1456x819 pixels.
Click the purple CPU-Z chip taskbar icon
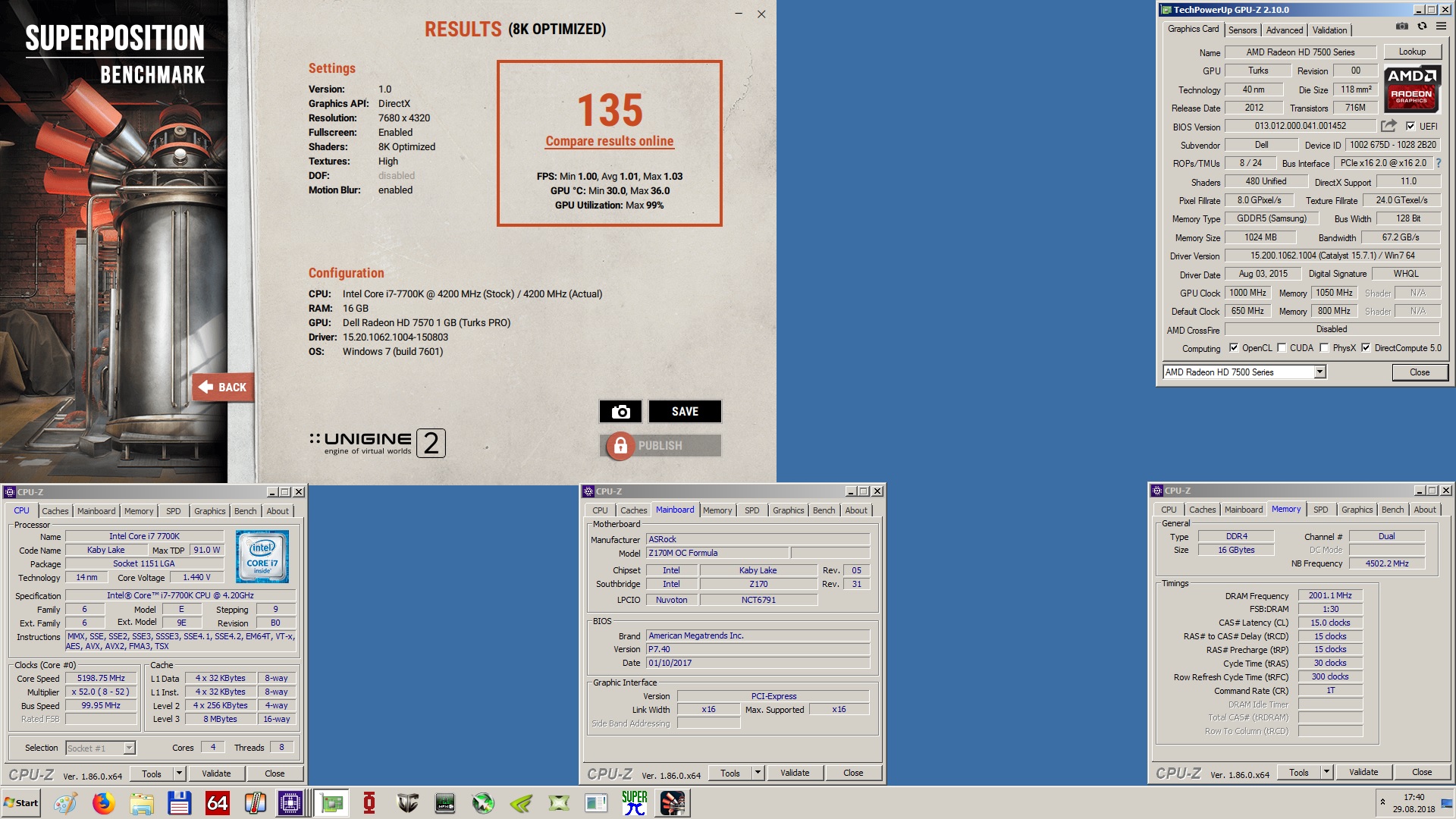tap(290, 803)
